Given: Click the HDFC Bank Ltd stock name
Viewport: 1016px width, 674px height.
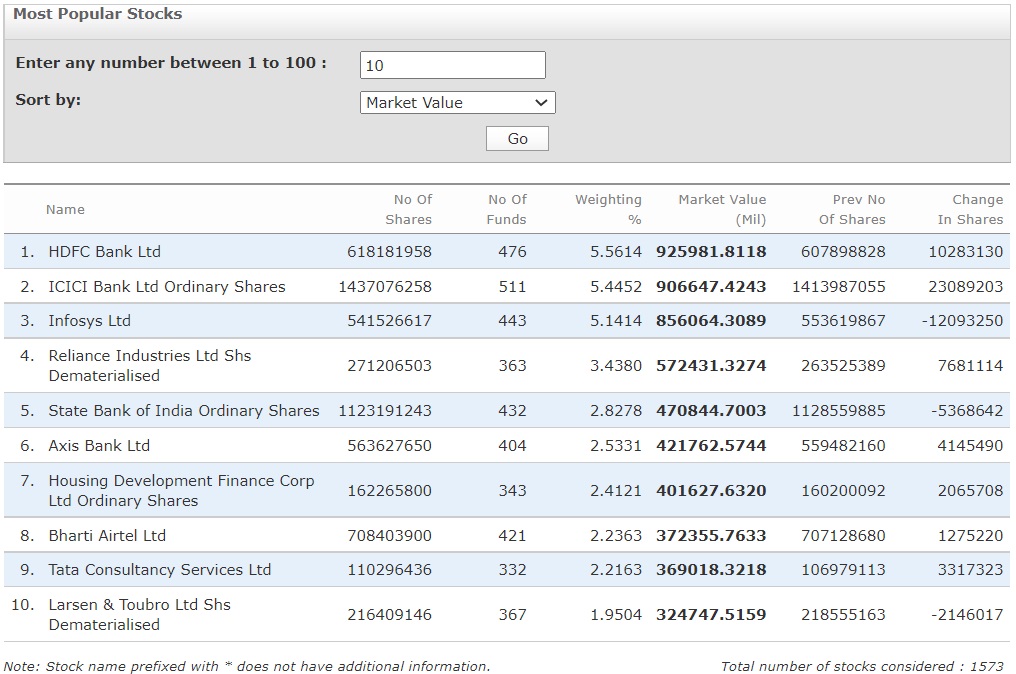Looking at the screenshot, I should pyautogui.click(x=104, y=252).
